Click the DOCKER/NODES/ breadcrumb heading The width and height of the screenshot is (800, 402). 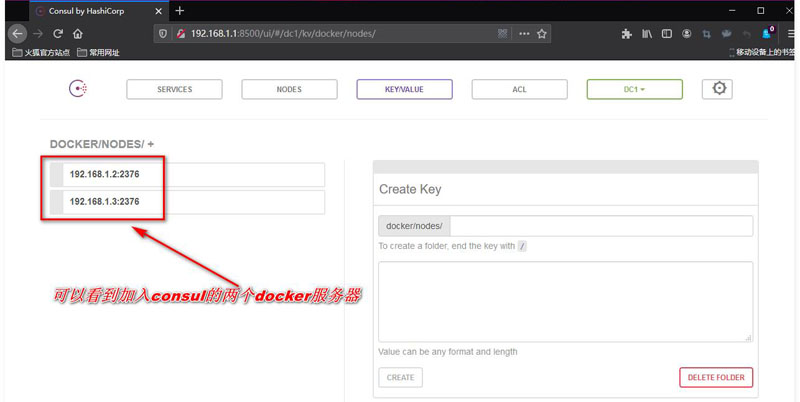[x=97, y=144]
